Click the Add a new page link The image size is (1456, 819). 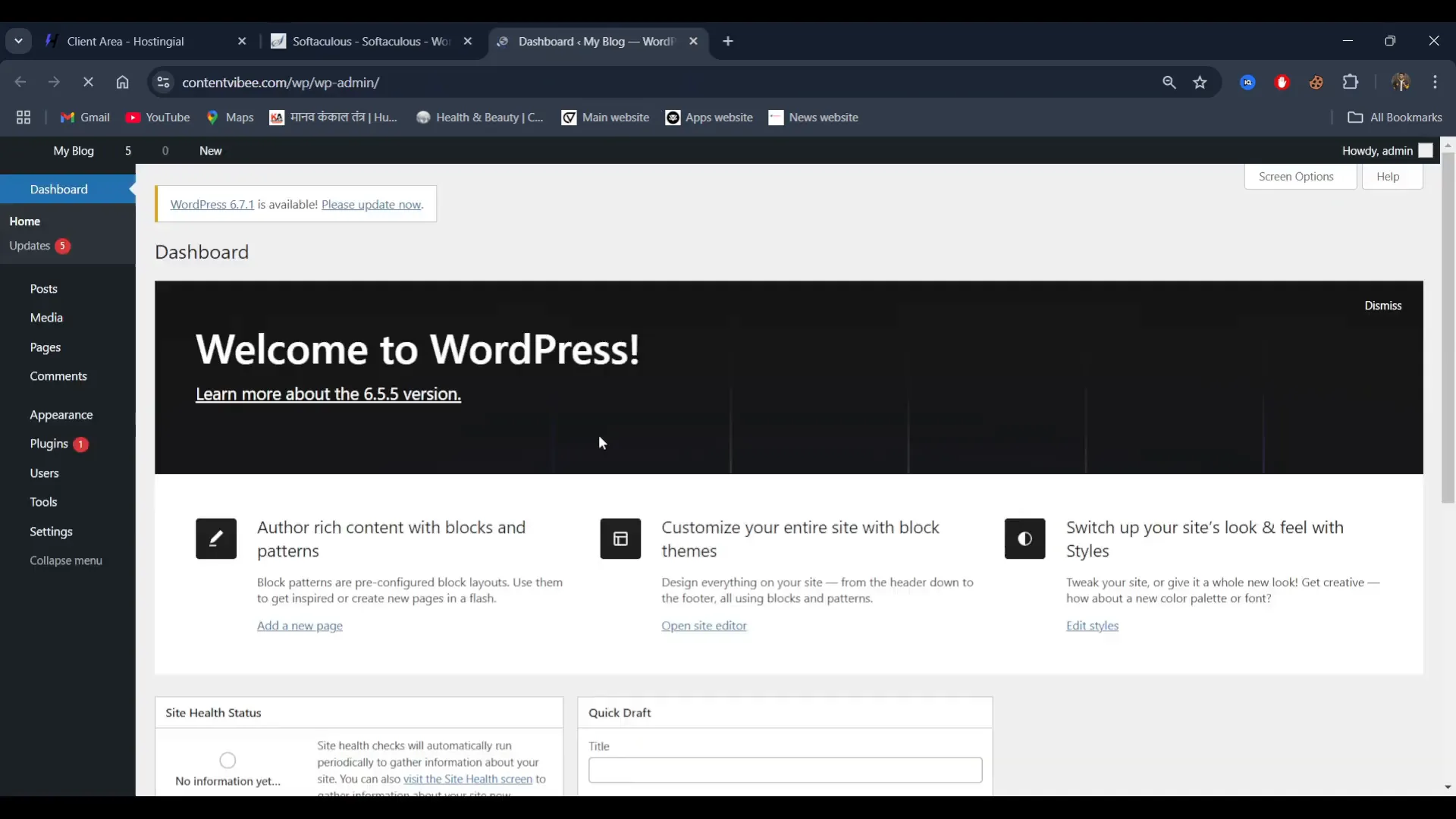click(300, 626)
